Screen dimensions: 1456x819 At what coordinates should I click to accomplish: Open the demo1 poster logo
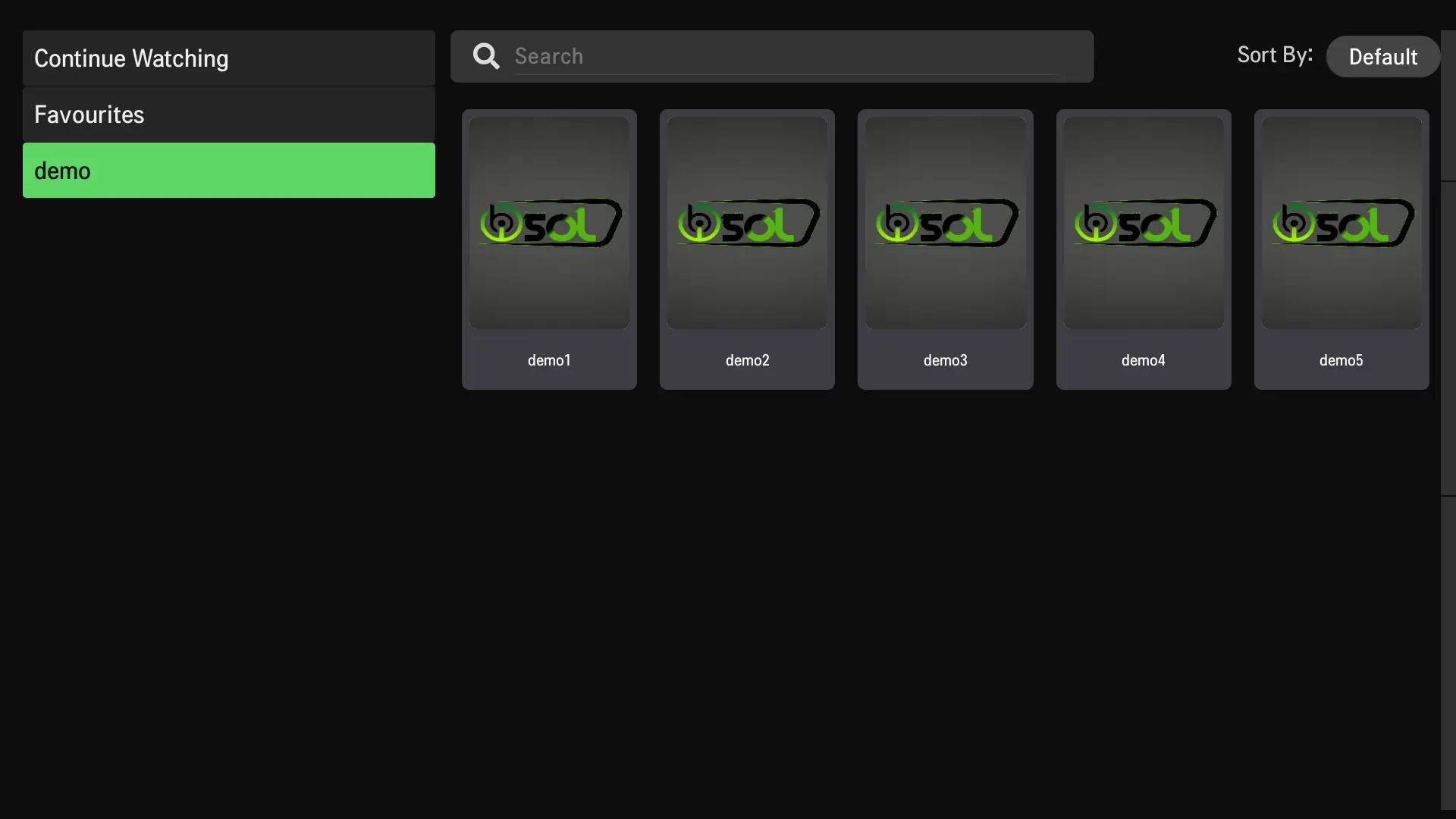coord(549,223)
